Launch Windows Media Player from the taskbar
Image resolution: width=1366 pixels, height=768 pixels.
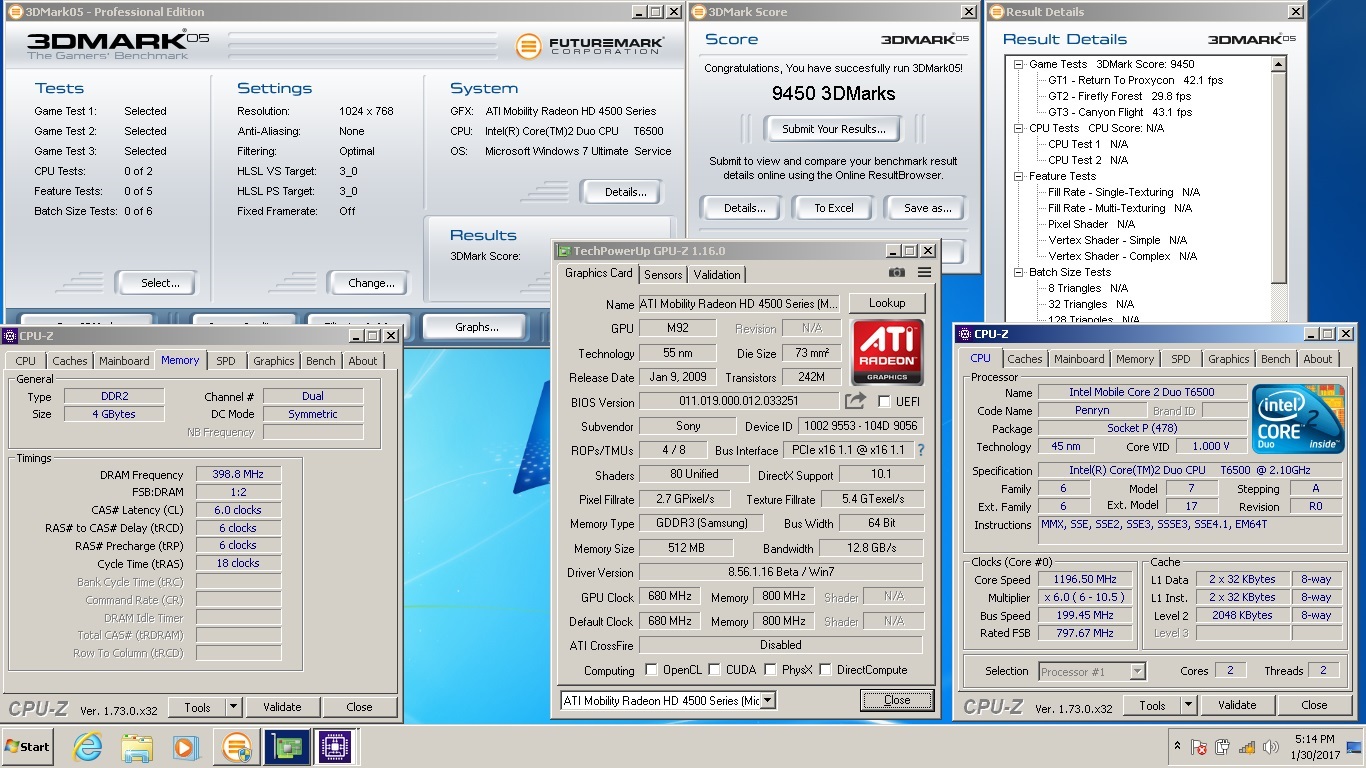coord(185,746)
